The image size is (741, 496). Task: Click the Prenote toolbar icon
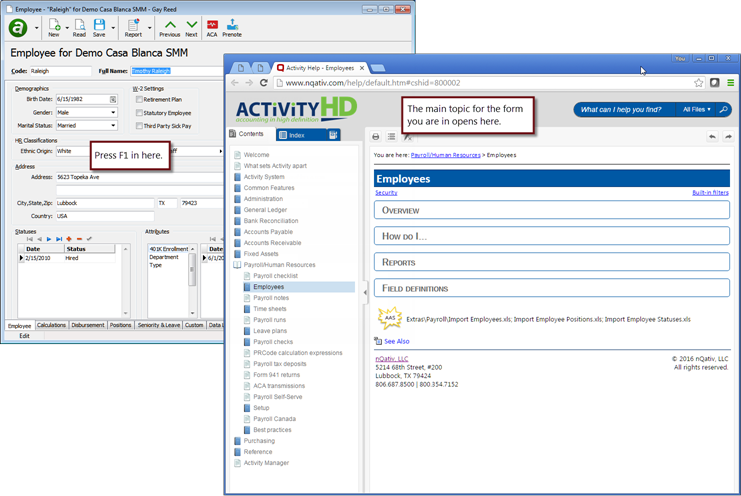point(232,28)
